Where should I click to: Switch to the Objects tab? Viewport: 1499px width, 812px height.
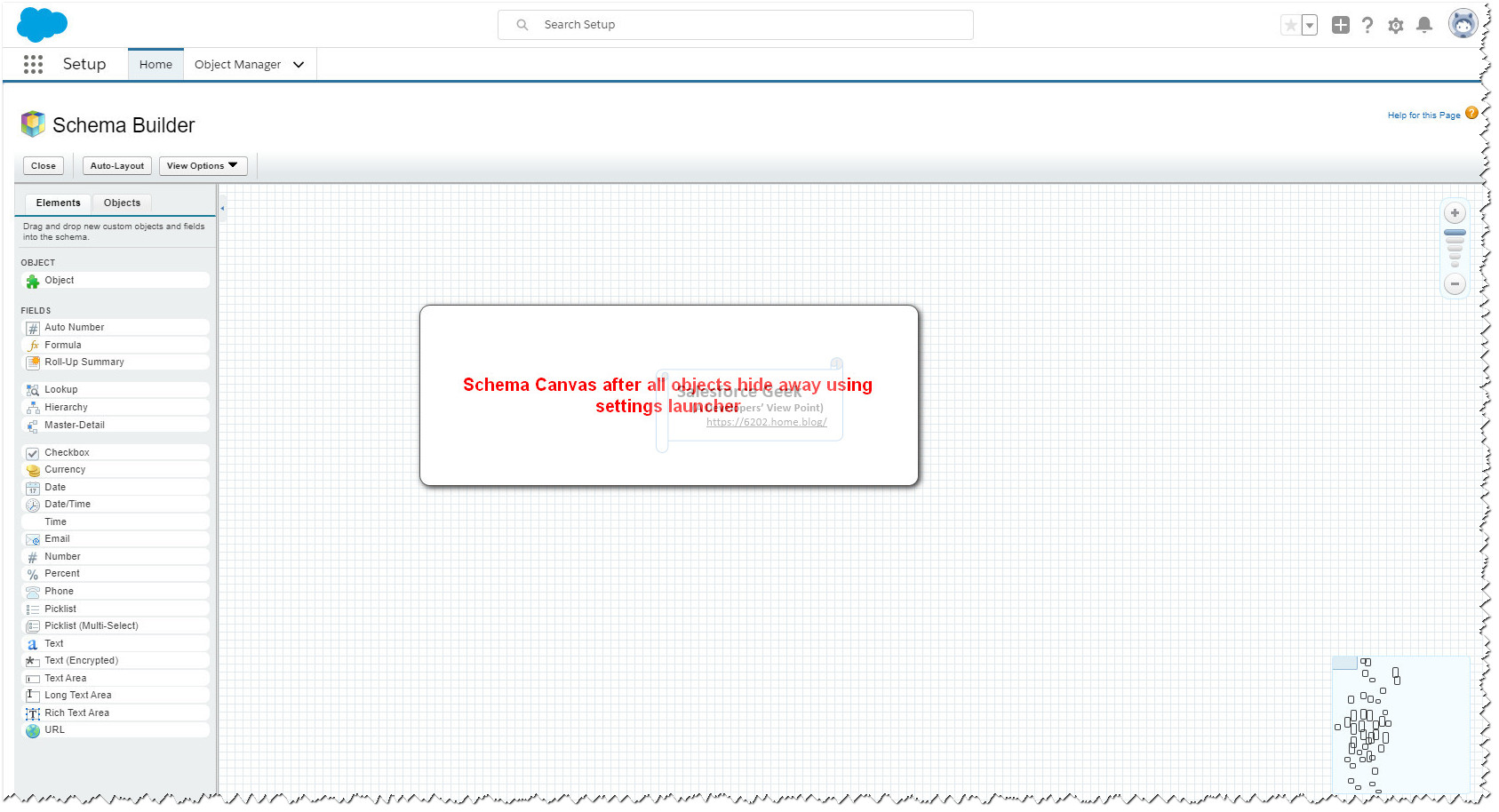pyautogui.click(x=122, y=203)
